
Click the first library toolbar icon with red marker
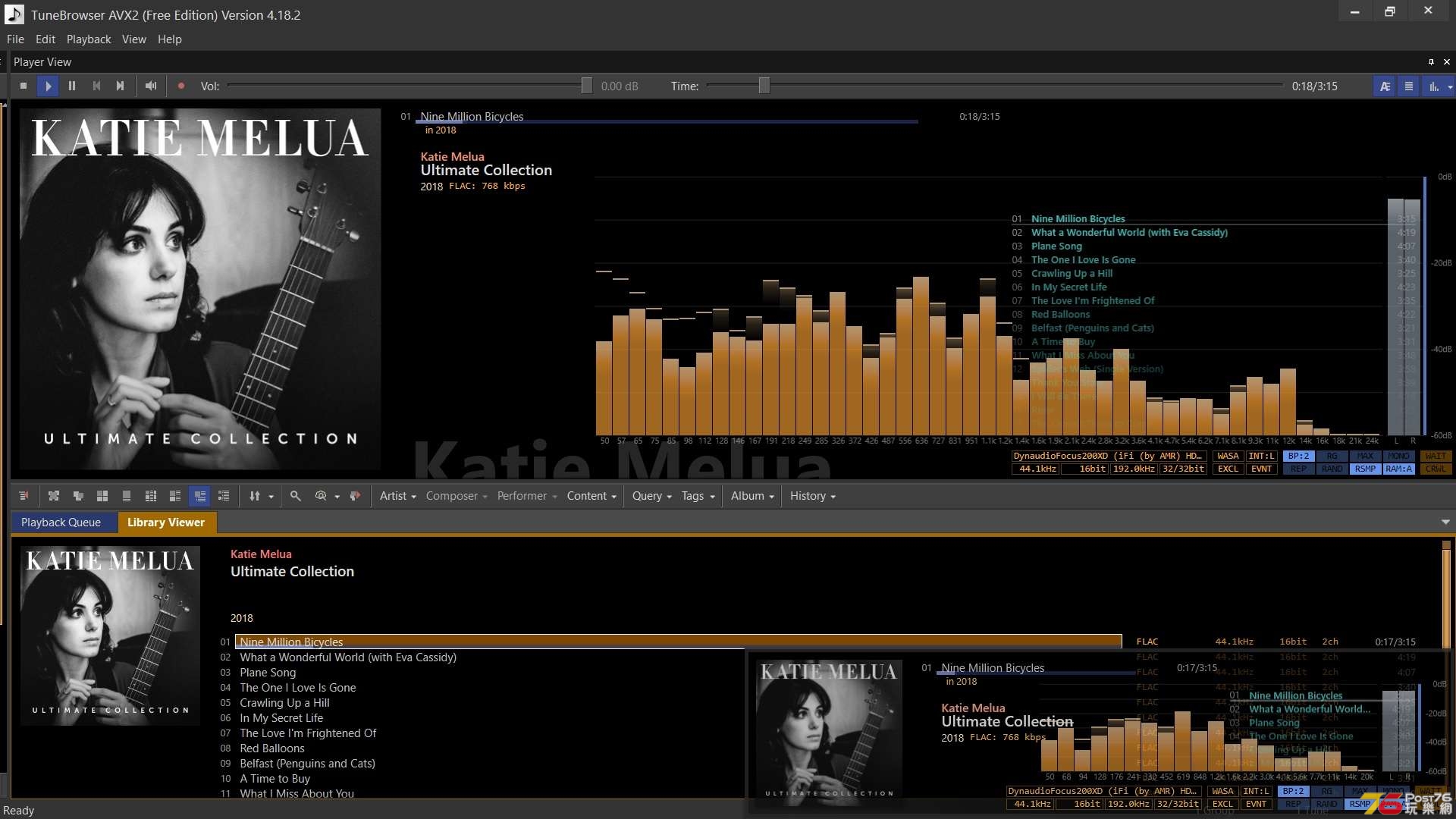point(24,496)
